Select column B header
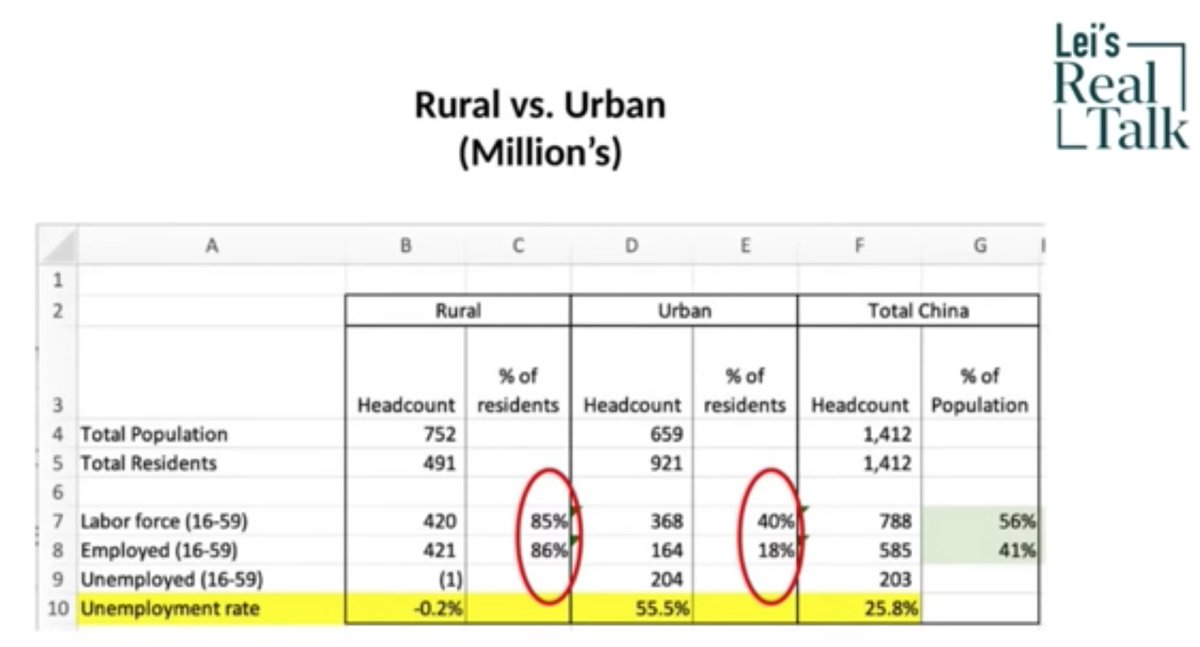Image resolution: width=1200 pixels, height=647 pixels. [x=405, y=244]
